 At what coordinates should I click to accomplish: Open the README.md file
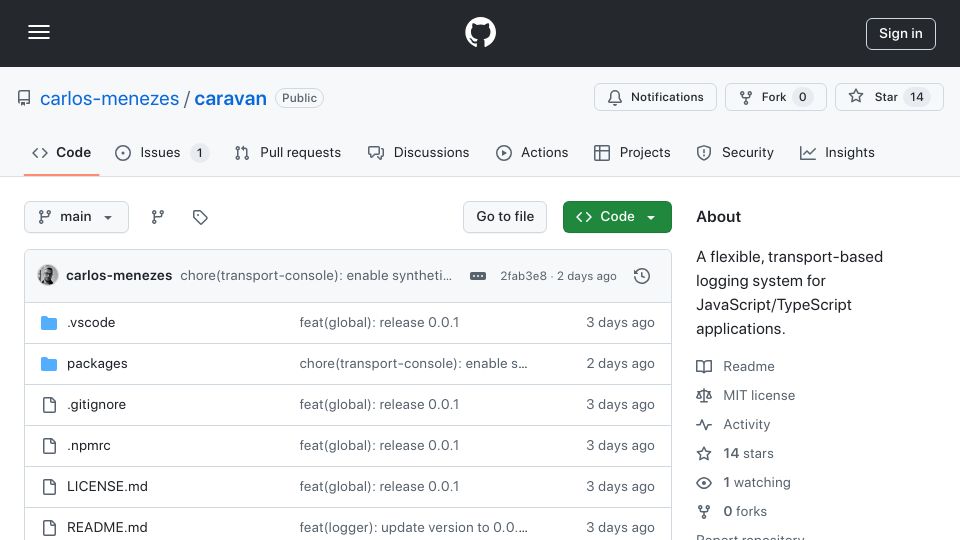click(x=107, y=528)
